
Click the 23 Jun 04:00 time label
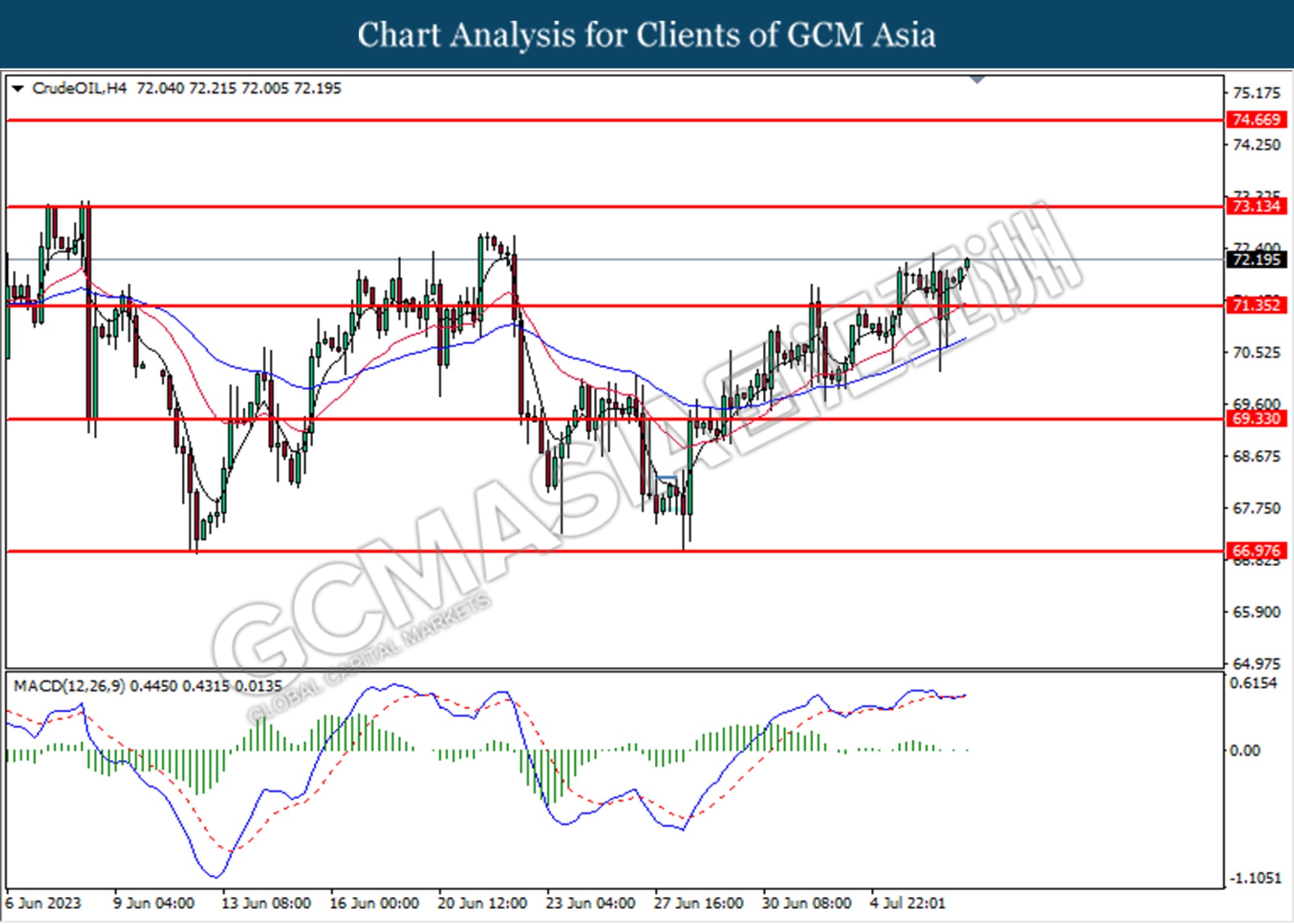(x=590, y=903)
